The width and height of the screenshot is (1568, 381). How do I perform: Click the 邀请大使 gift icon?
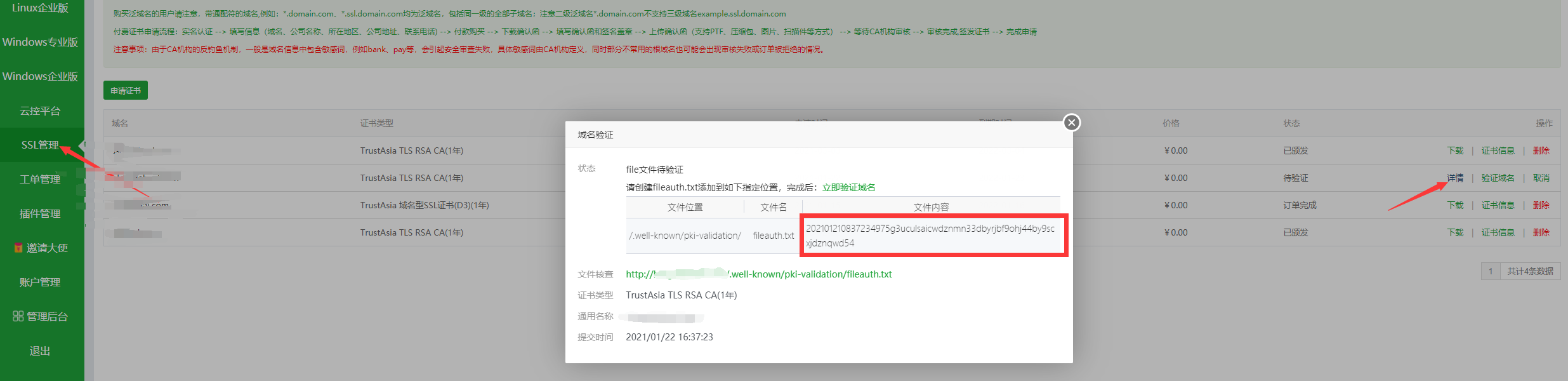18,248
